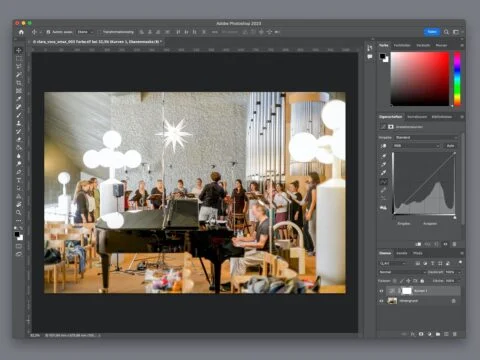
Task: Open the comments panel icon
Action: coord(370,57)
